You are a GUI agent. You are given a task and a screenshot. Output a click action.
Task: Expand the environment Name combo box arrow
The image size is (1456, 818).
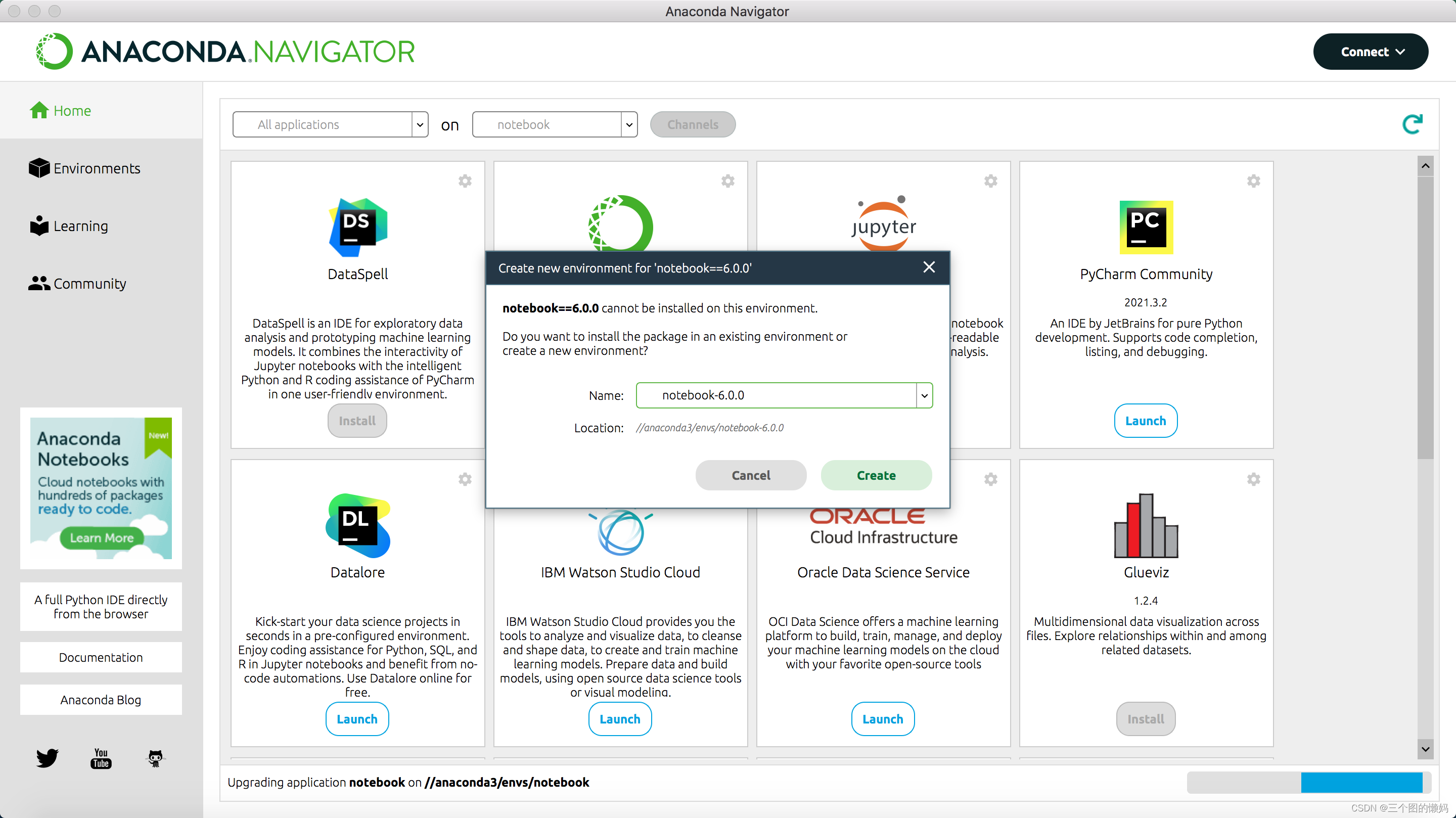tap(924, 395)
